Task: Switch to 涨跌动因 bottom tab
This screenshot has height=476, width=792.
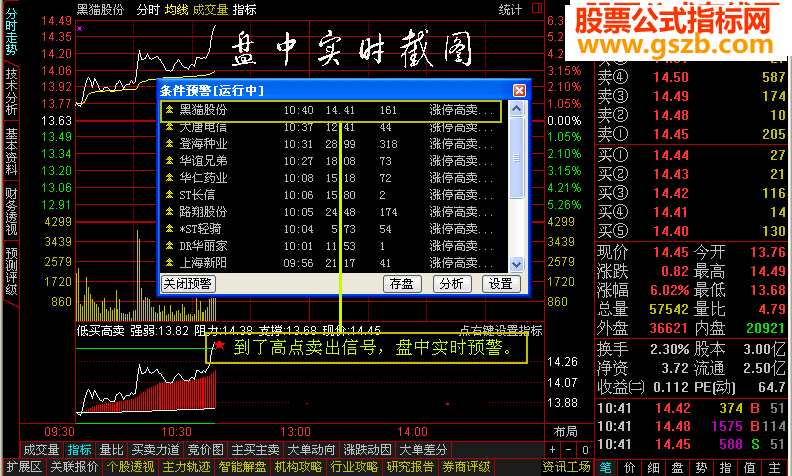Action: click(367, 450)
